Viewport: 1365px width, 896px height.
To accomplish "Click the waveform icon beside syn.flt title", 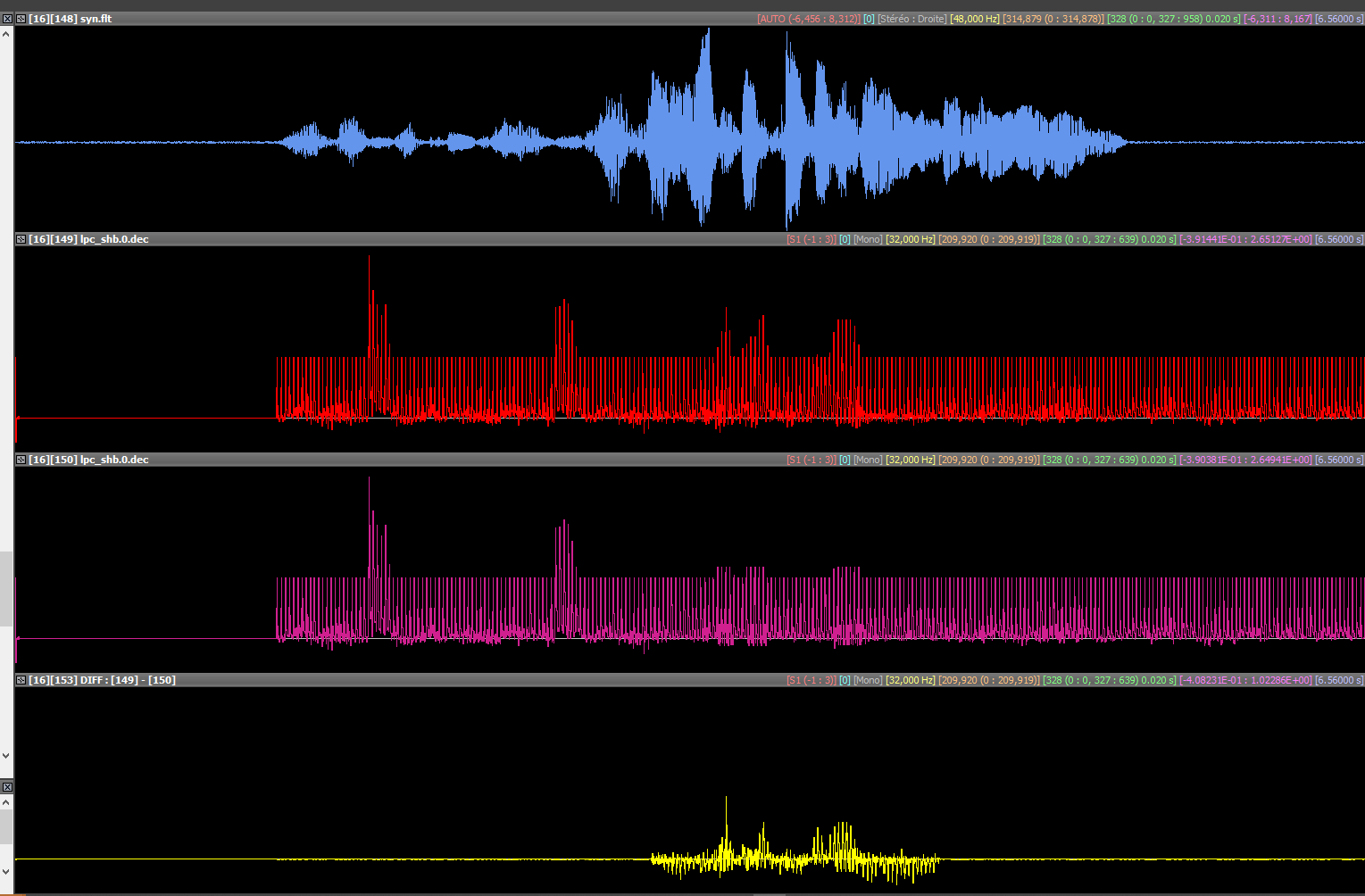I will click(21, 19).
